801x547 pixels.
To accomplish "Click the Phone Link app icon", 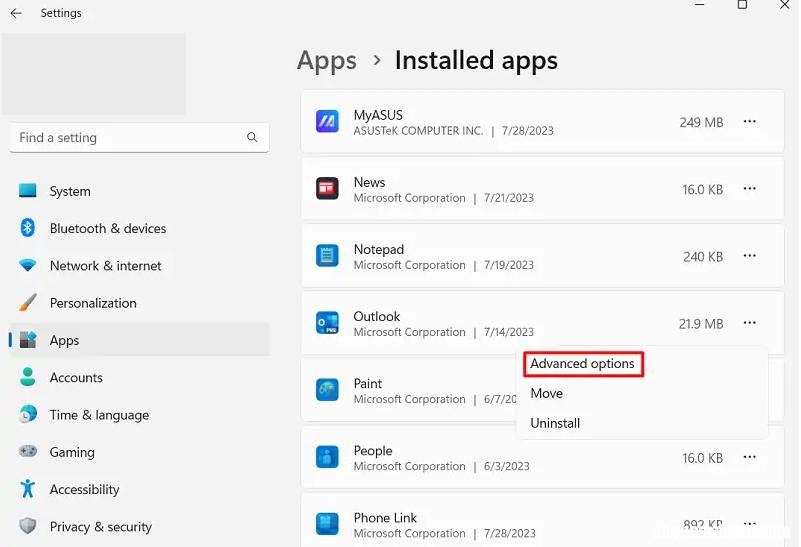I will 327,524.
